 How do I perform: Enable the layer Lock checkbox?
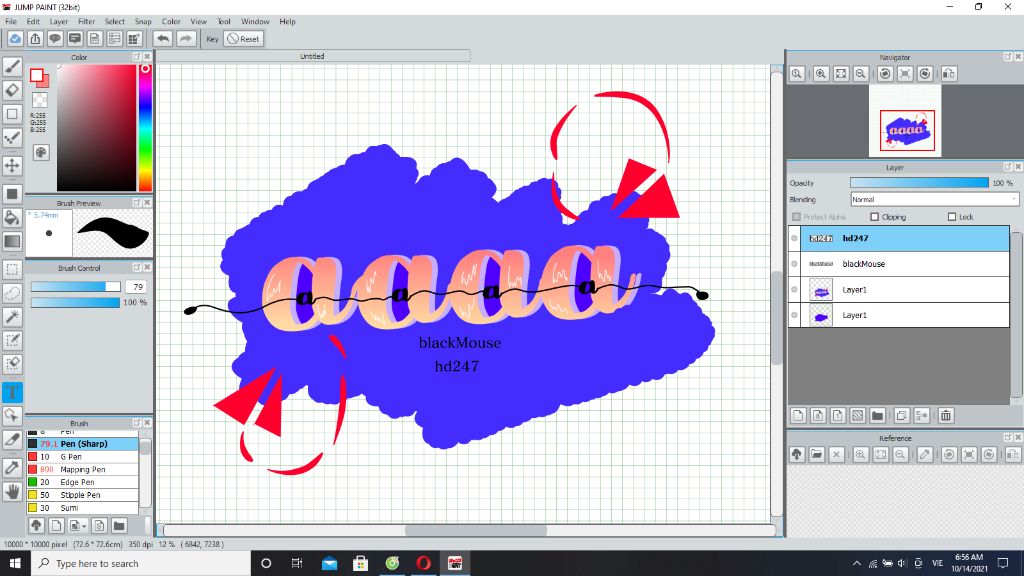(952, 217)
